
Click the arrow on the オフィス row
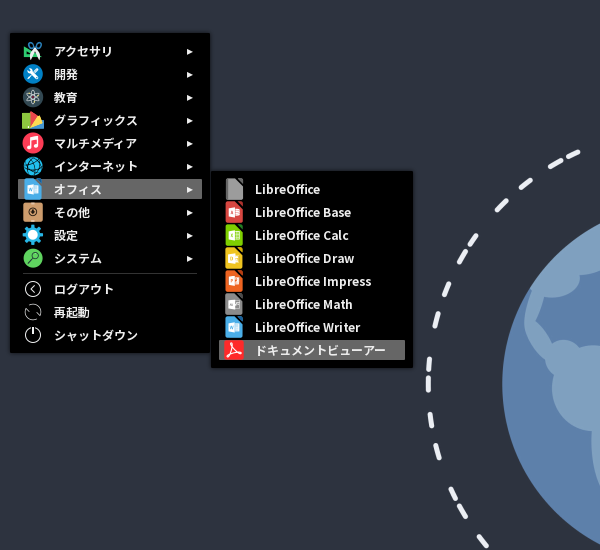[189, 189]
